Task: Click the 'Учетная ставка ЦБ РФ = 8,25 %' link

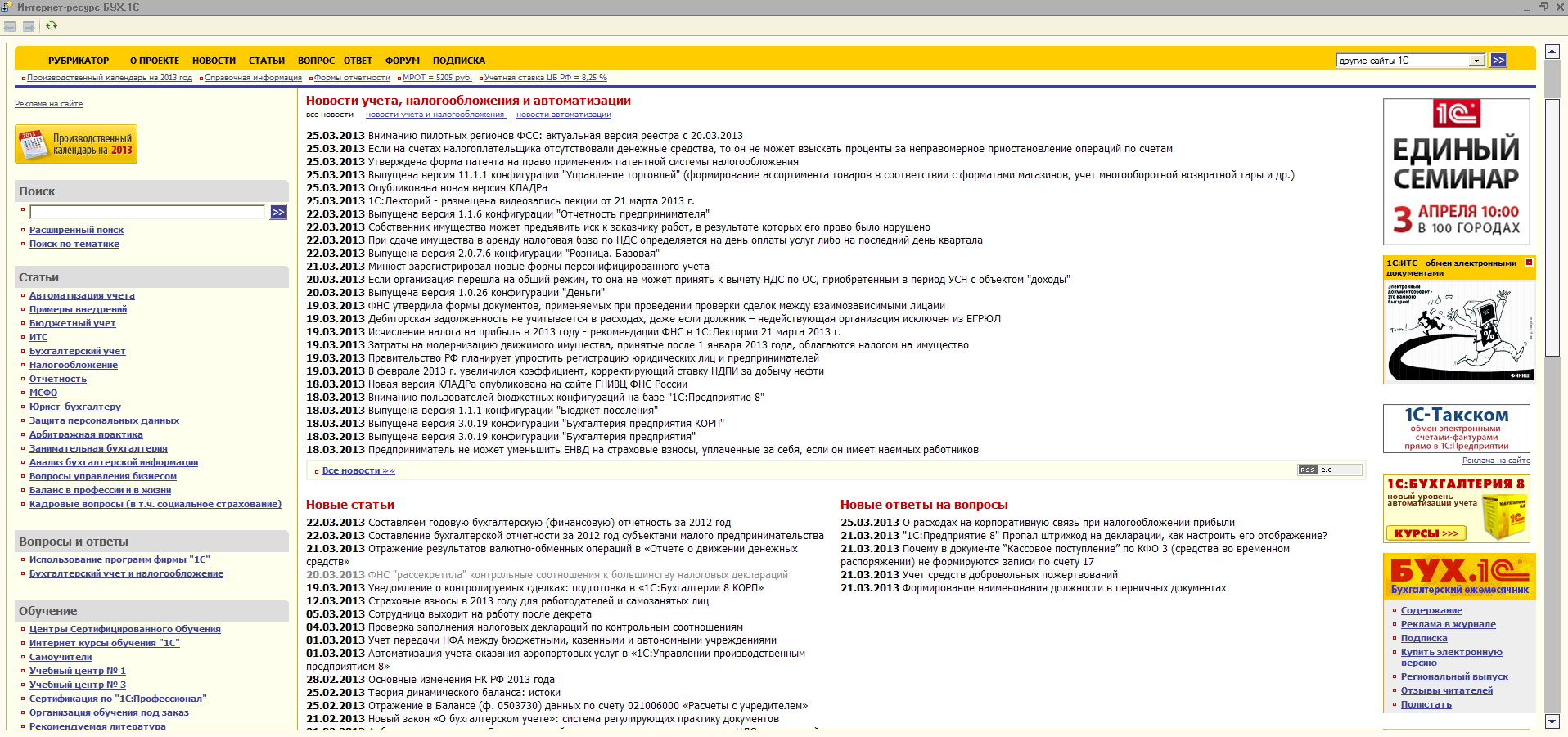Action: pyautogui.click(x=546, y=78)
